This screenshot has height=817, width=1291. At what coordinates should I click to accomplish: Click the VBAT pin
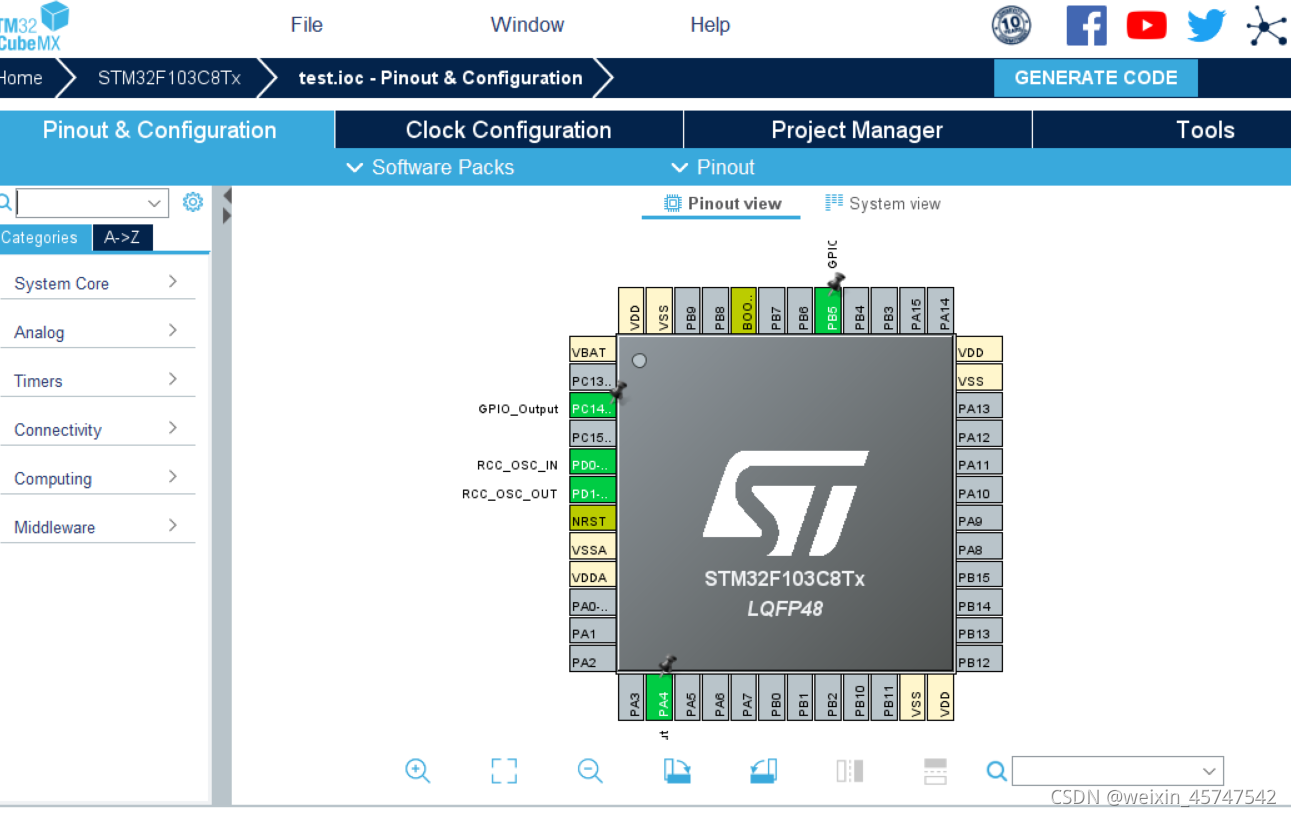pyautogui.click(x=592, y=352)
